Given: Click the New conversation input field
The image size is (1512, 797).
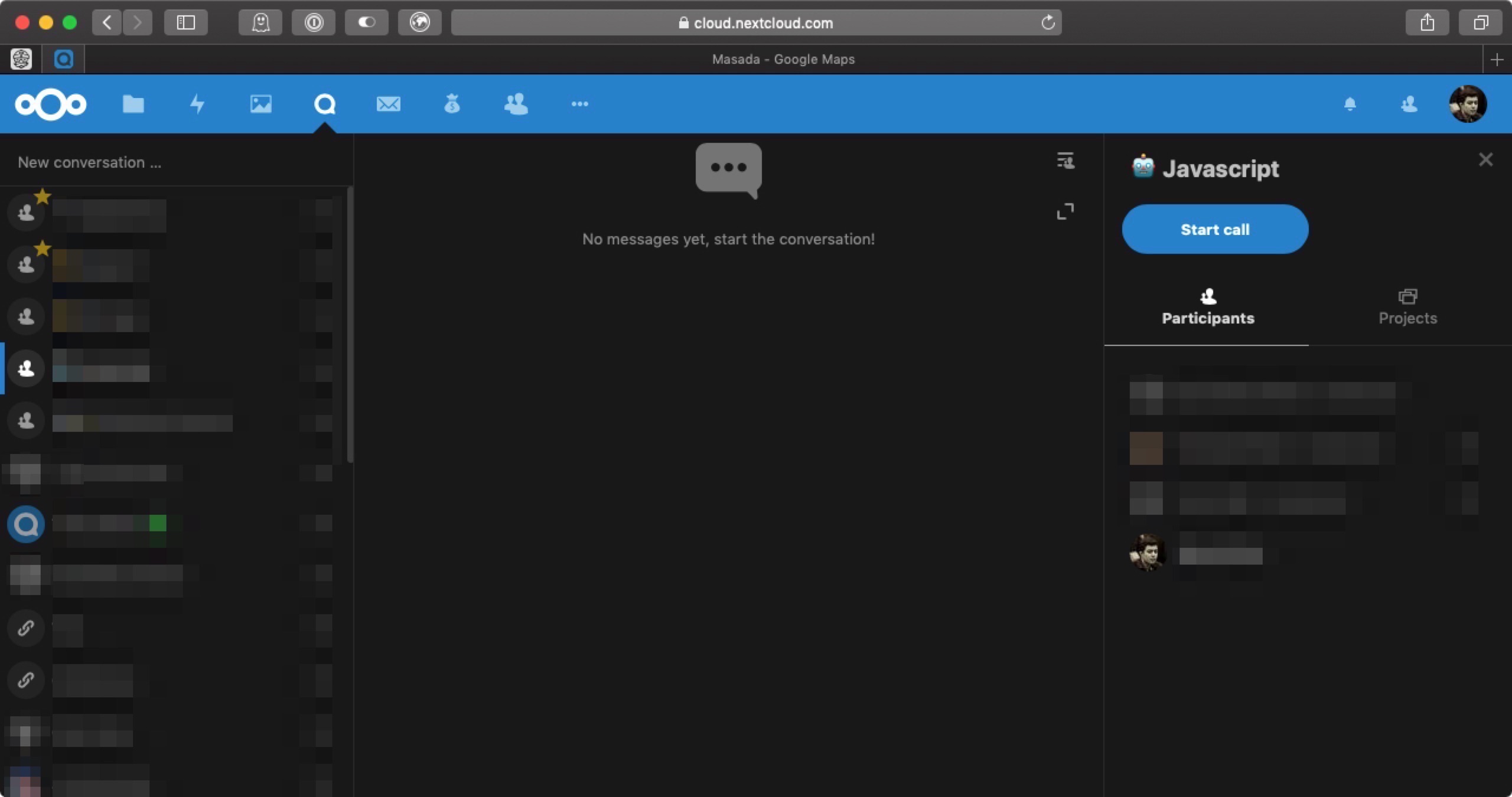Looking at the screenshot, I should click(x=176, y=162).
